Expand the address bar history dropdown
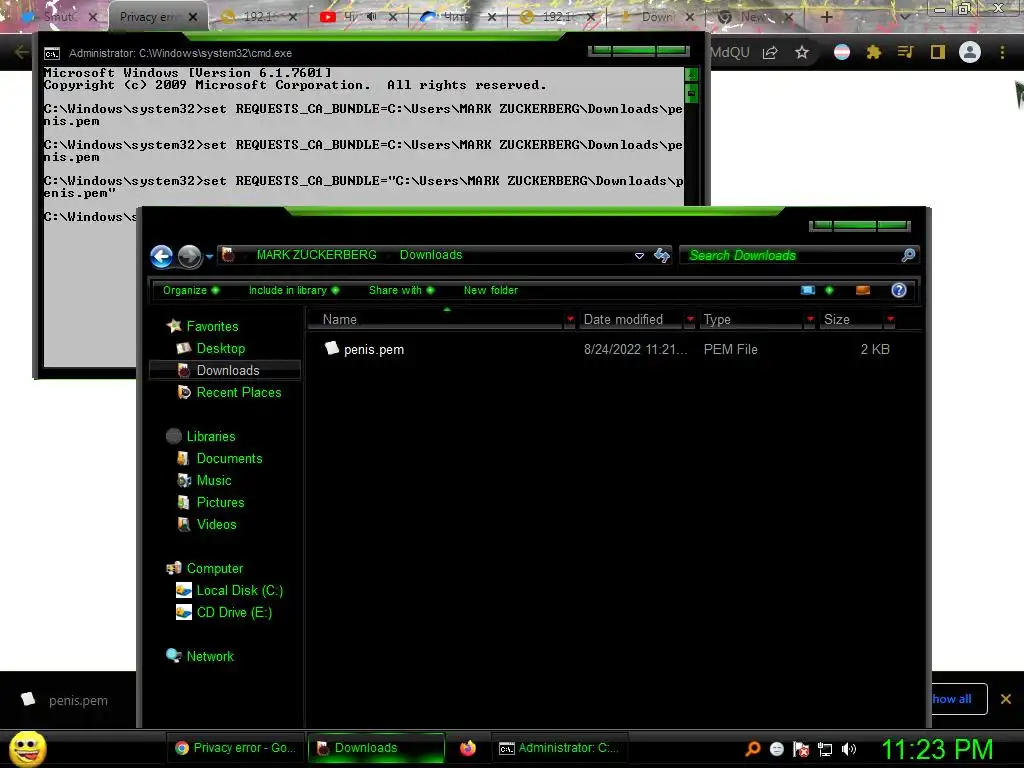1024x768 pixels. pyautogui.click(x=639, y=255)
